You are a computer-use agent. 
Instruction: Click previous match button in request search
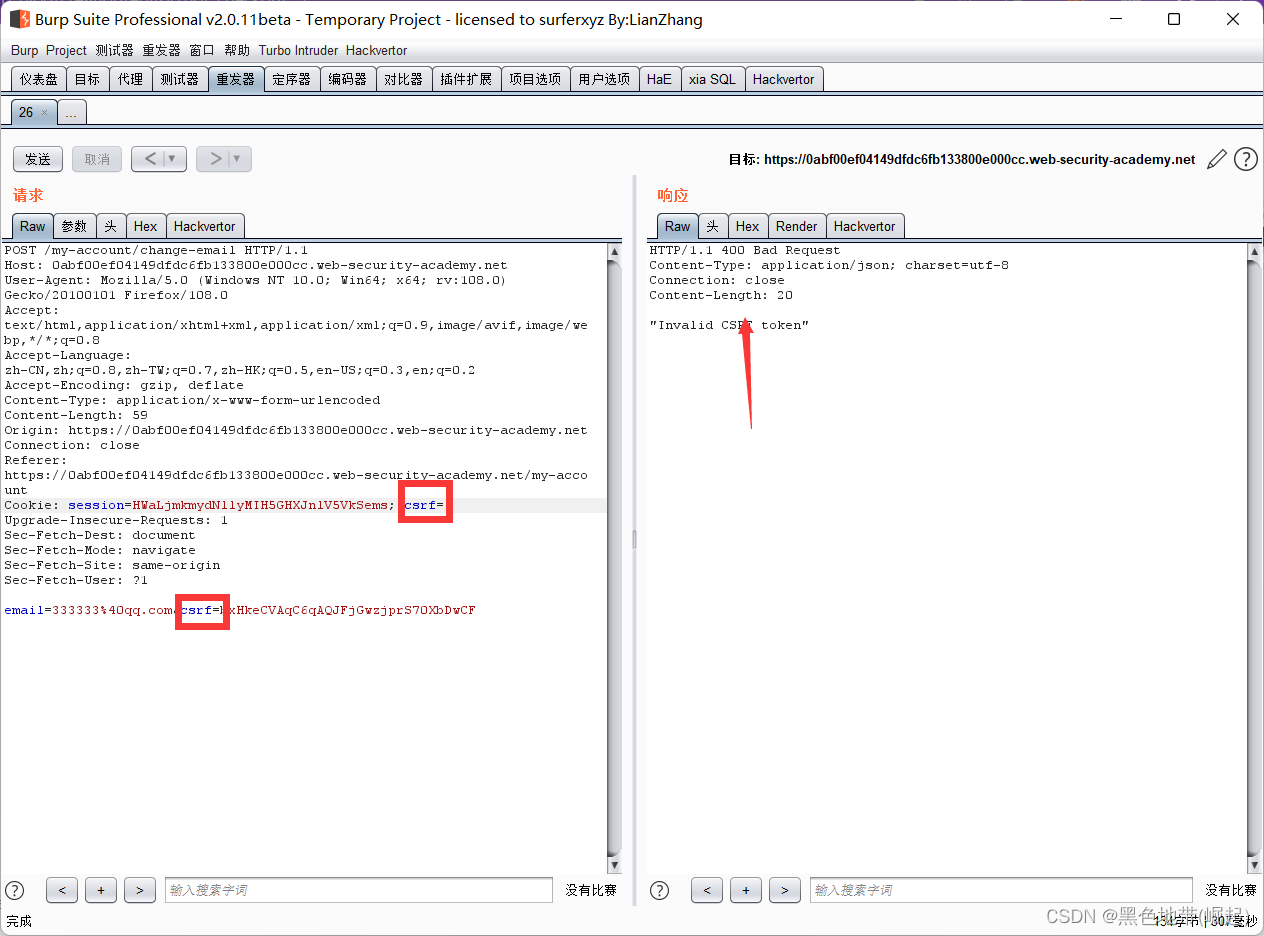click(x=62, y=890)
